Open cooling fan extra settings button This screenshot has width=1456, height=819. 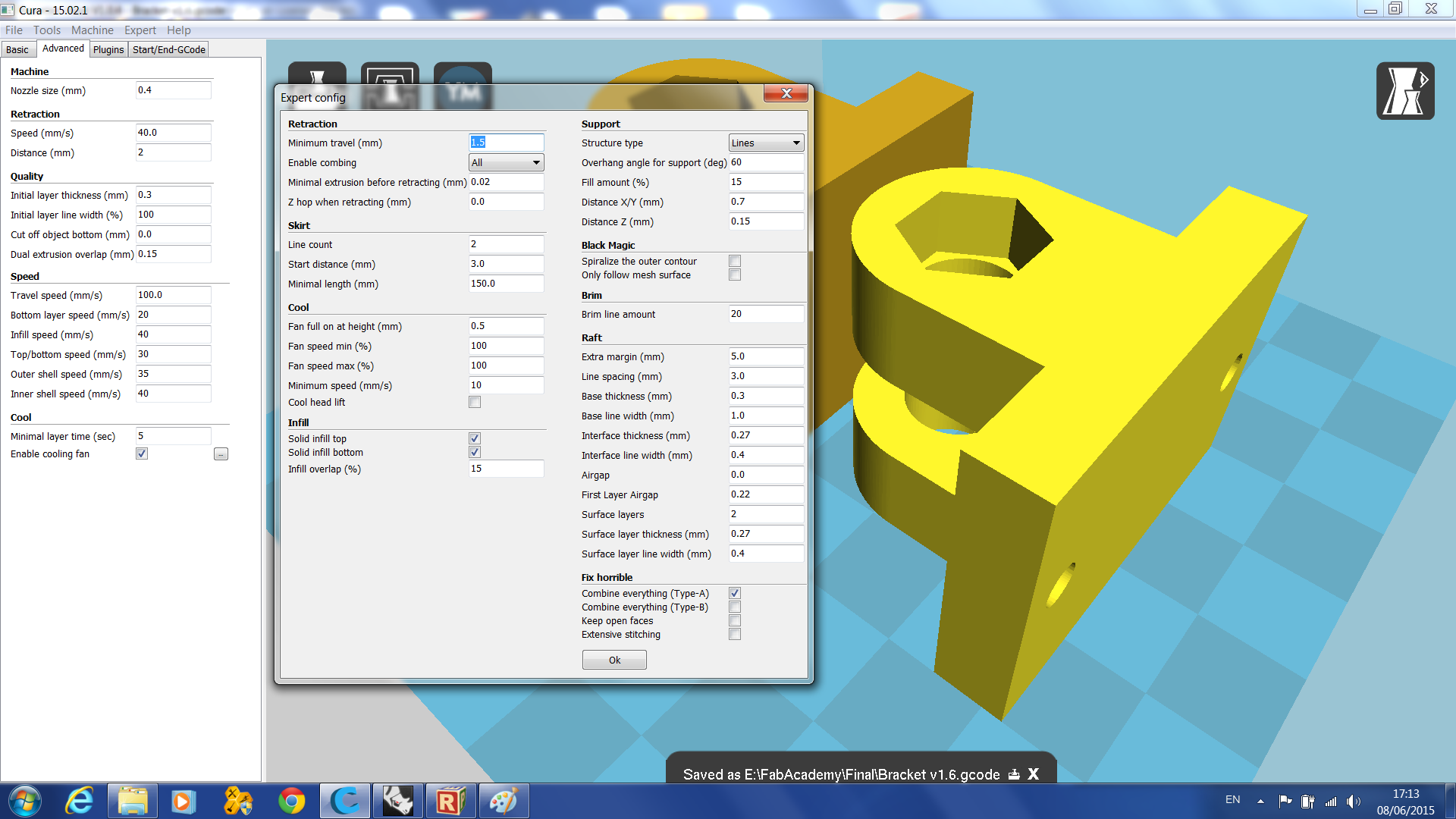(221, 454)
